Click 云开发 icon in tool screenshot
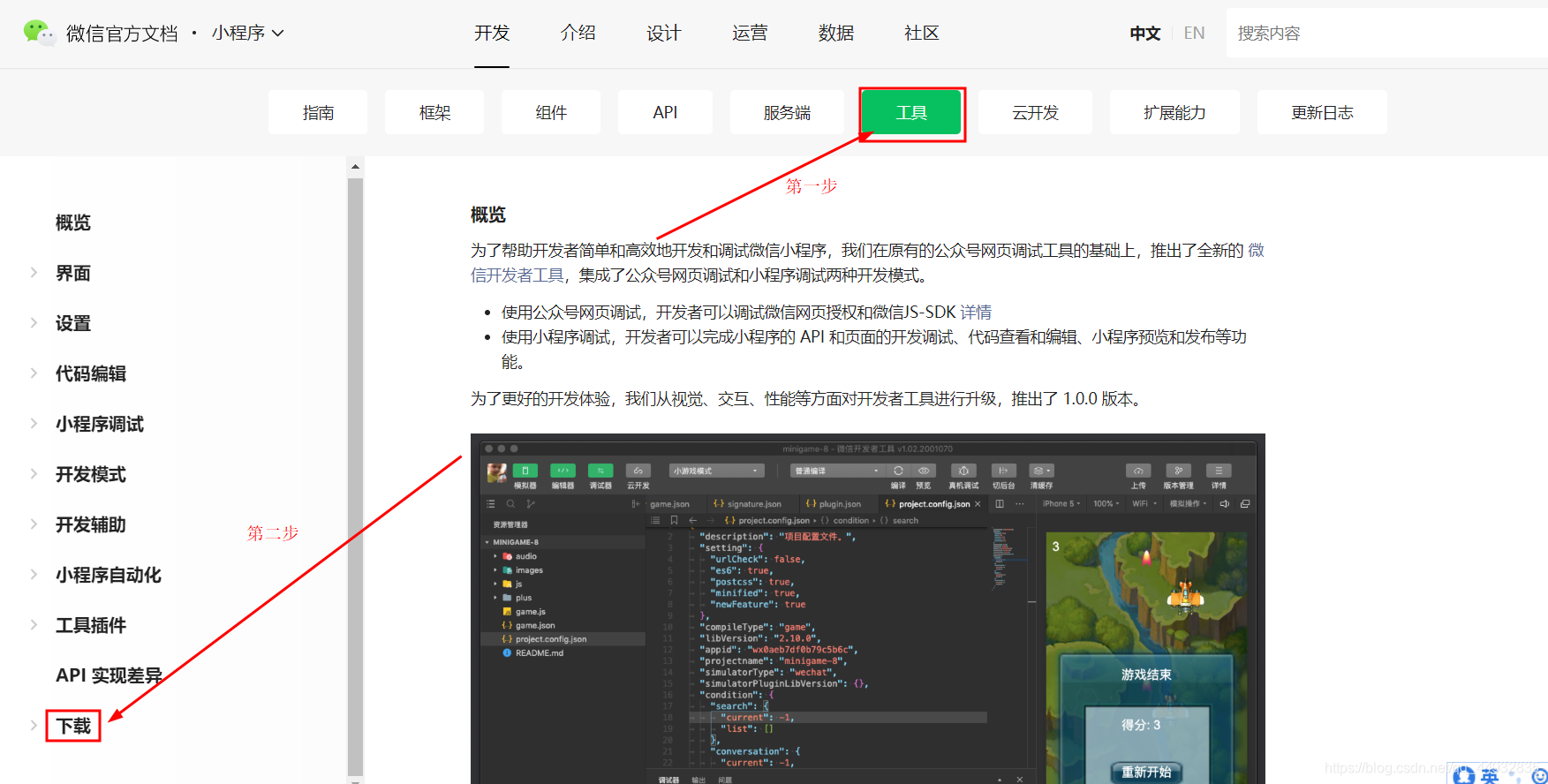This screenshot has height=784, width=1548. click(638, 471)
